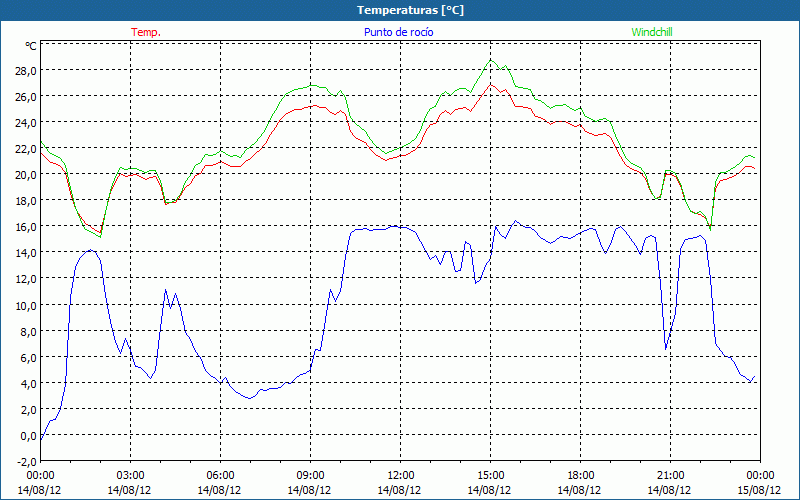Click the '°C' unit label on axis
The height and width of the screenshot is (500, 800).
click(31, 46)
